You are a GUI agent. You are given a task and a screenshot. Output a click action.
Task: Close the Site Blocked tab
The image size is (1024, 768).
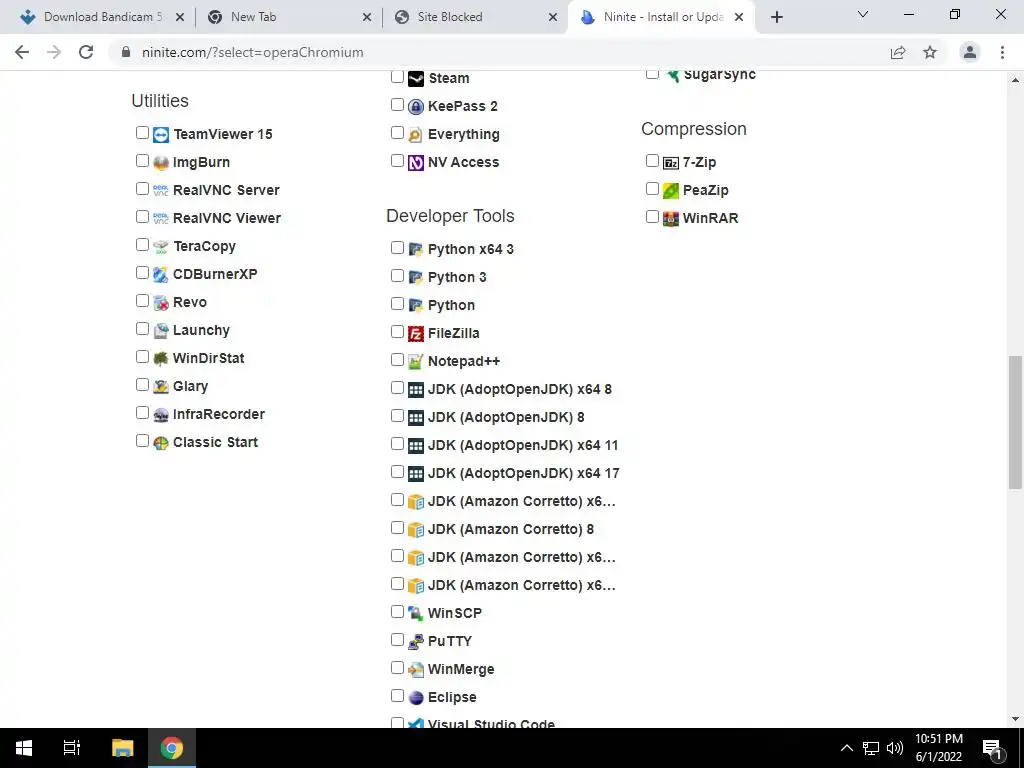point(553,17)
